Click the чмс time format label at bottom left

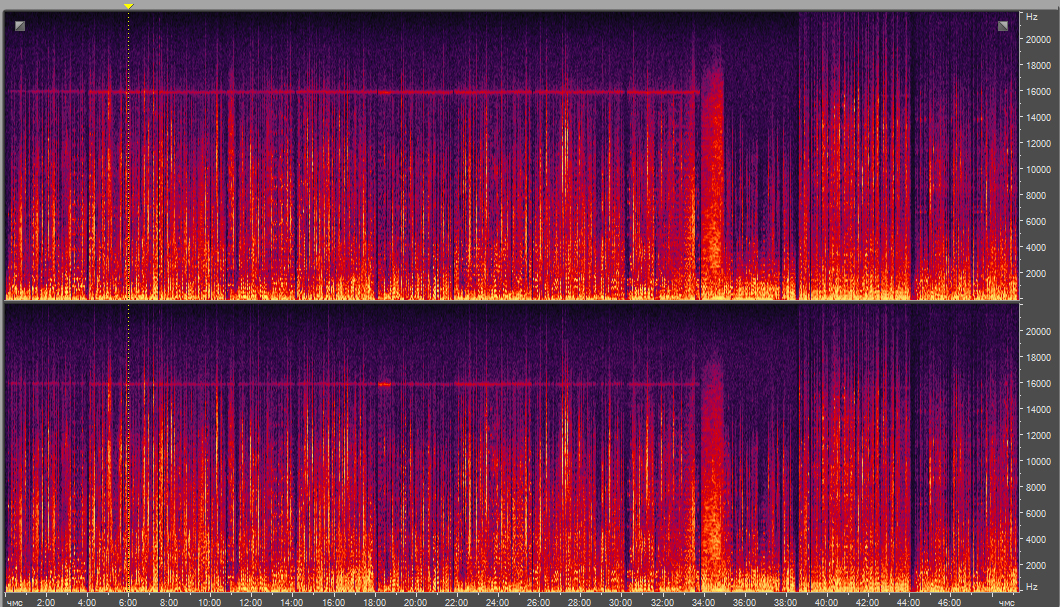click(x=15, y=602)
